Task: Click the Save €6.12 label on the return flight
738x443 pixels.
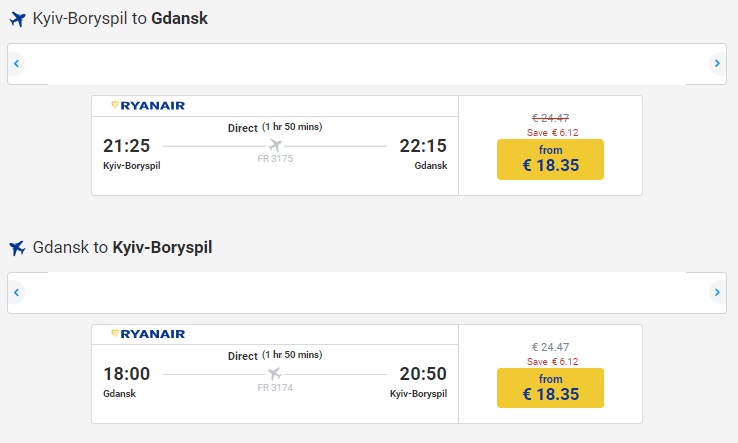Action: pos(550,361)
